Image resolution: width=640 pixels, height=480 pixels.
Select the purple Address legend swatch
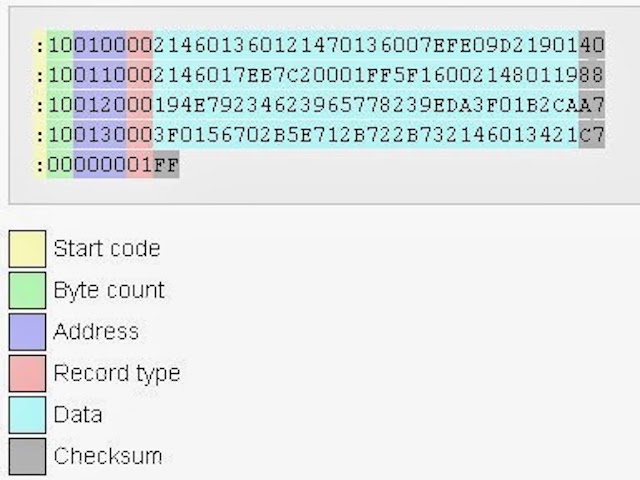tap(27, 332)
